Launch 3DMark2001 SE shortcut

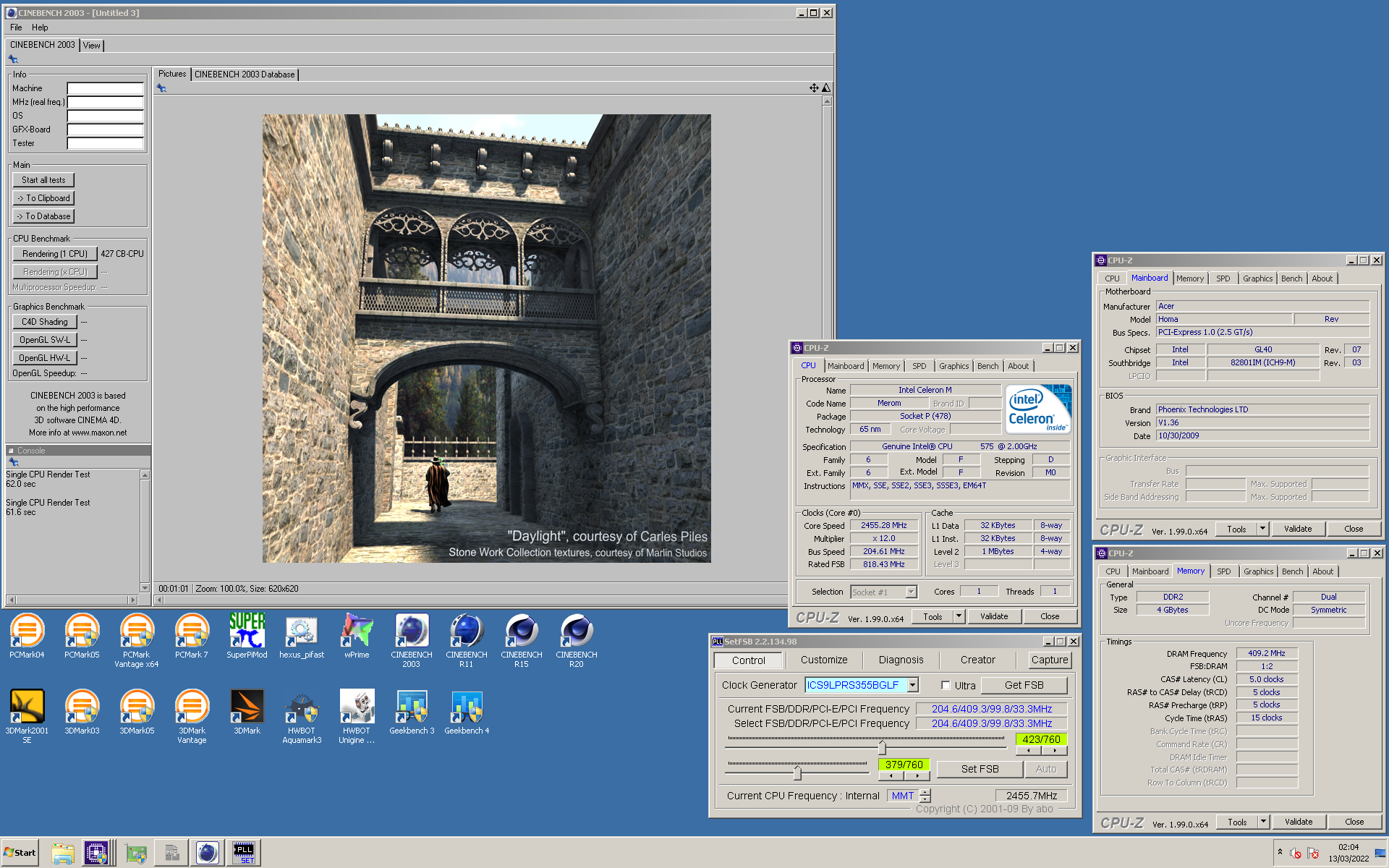coord(27,716)
